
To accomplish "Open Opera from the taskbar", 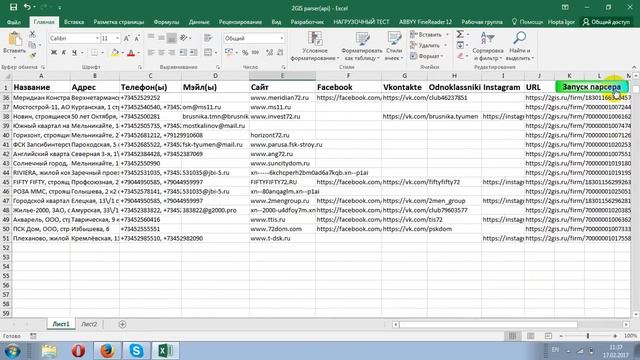I will pos(78,351).
